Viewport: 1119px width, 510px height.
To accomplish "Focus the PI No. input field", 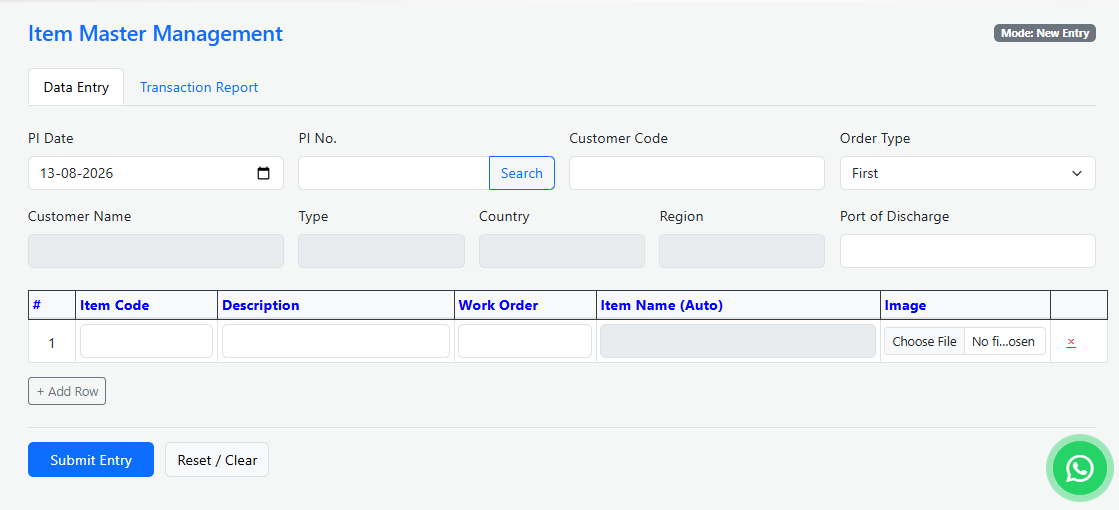I will pos(394,173).
